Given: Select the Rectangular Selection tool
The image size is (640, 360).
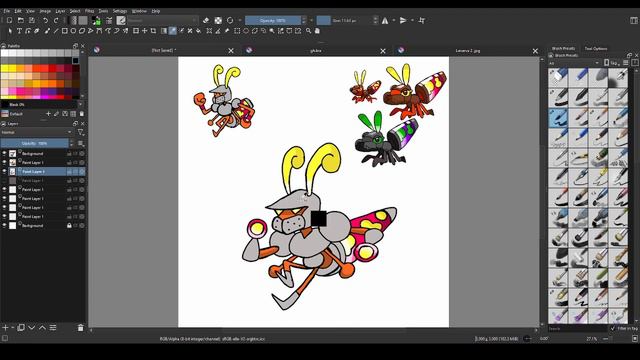Looking at the screenshot, I should (x=237, y=31).
